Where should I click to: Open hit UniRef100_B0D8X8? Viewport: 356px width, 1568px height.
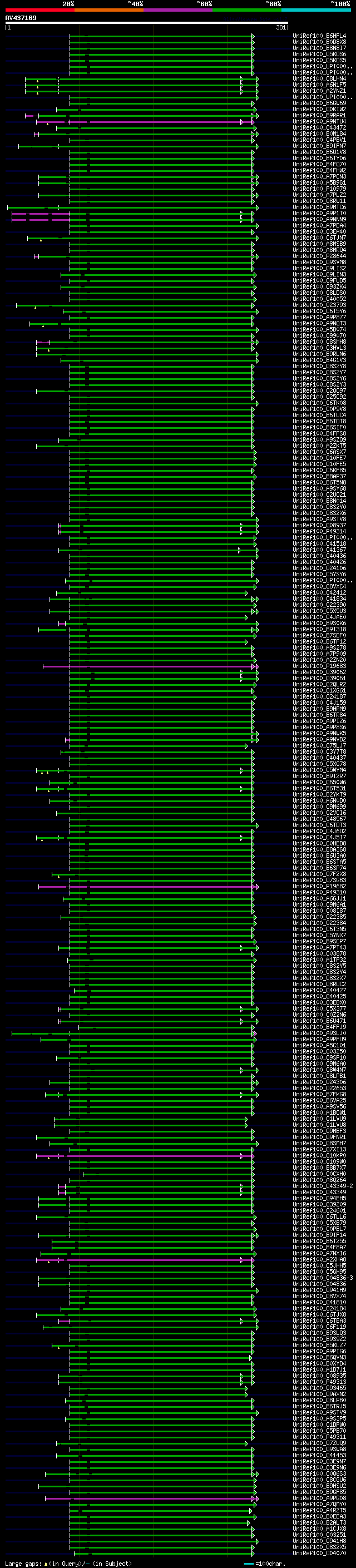pos(319,42)
